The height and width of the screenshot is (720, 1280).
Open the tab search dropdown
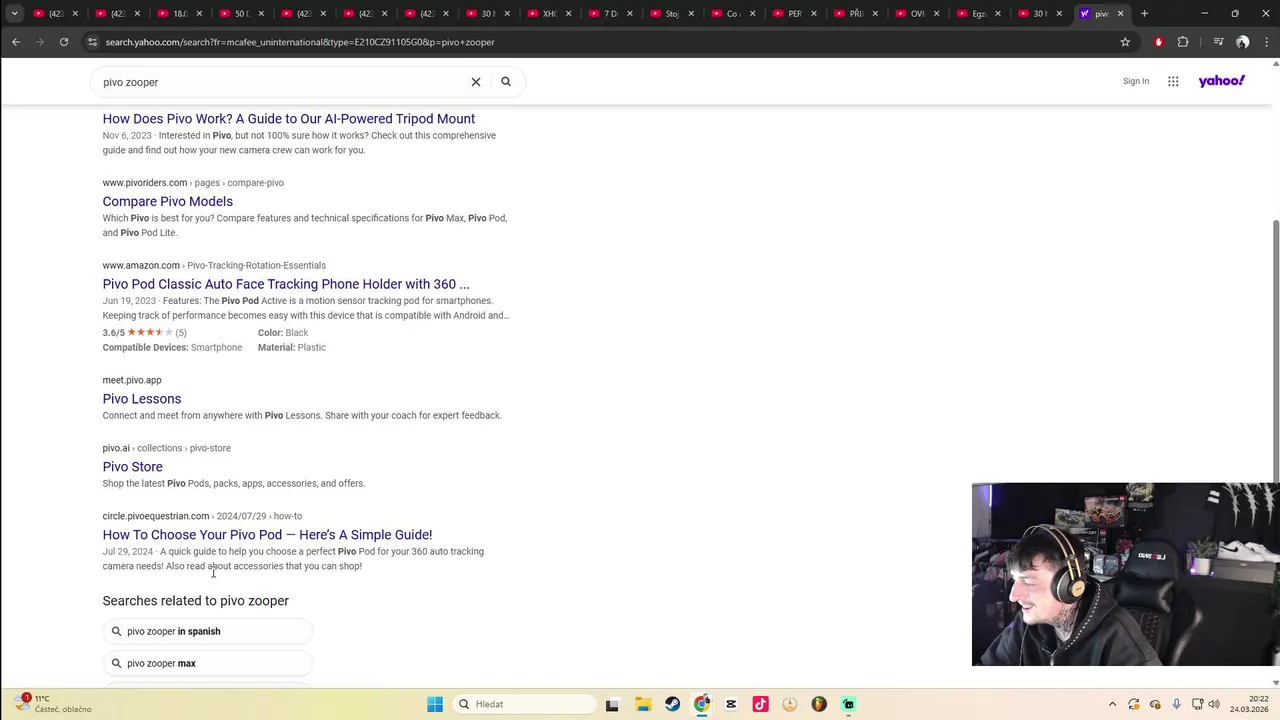click(x=14, y=14)
